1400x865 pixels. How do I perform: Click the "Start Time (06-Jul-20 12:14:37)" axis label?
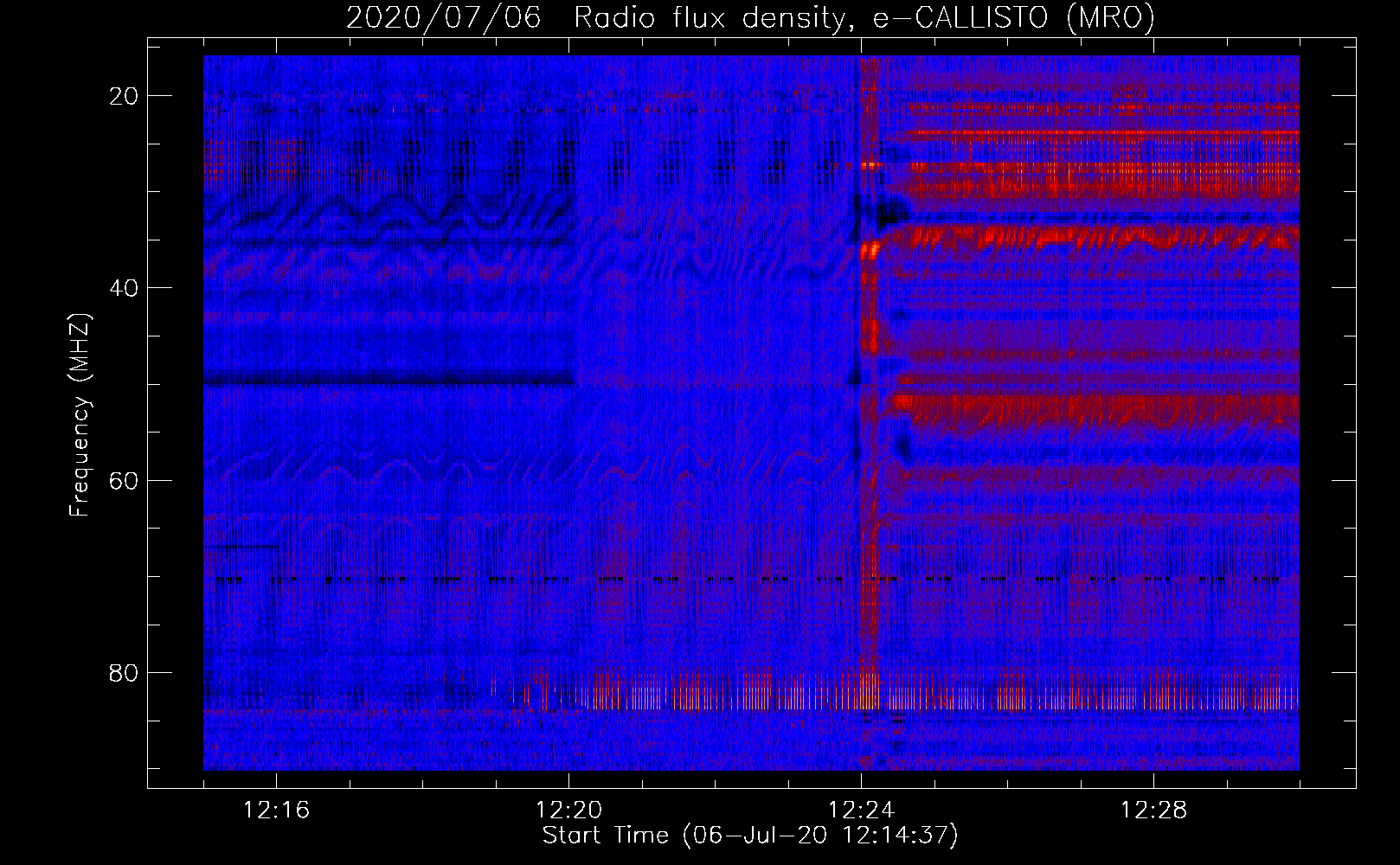[750, 836]
